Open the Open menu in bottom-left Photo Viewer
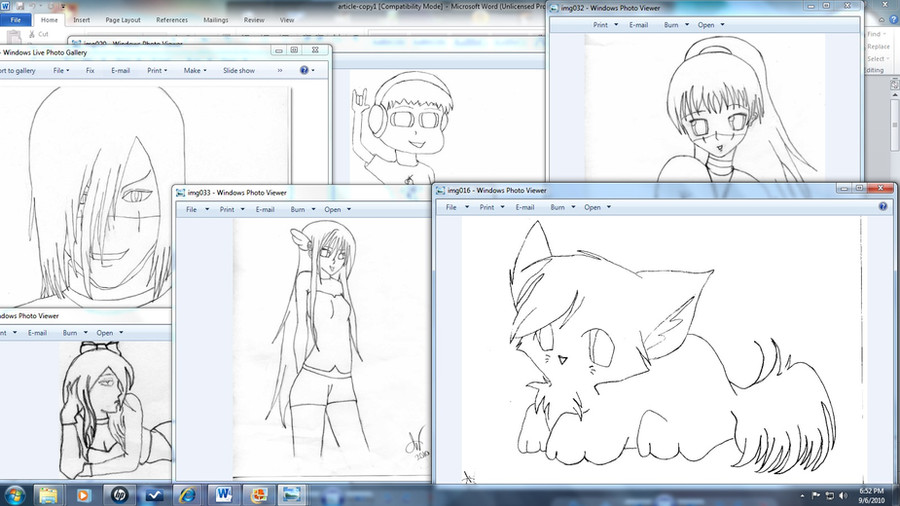Viewport: 900px width, 506px height. pyautogui.click(x=110, y=333)
